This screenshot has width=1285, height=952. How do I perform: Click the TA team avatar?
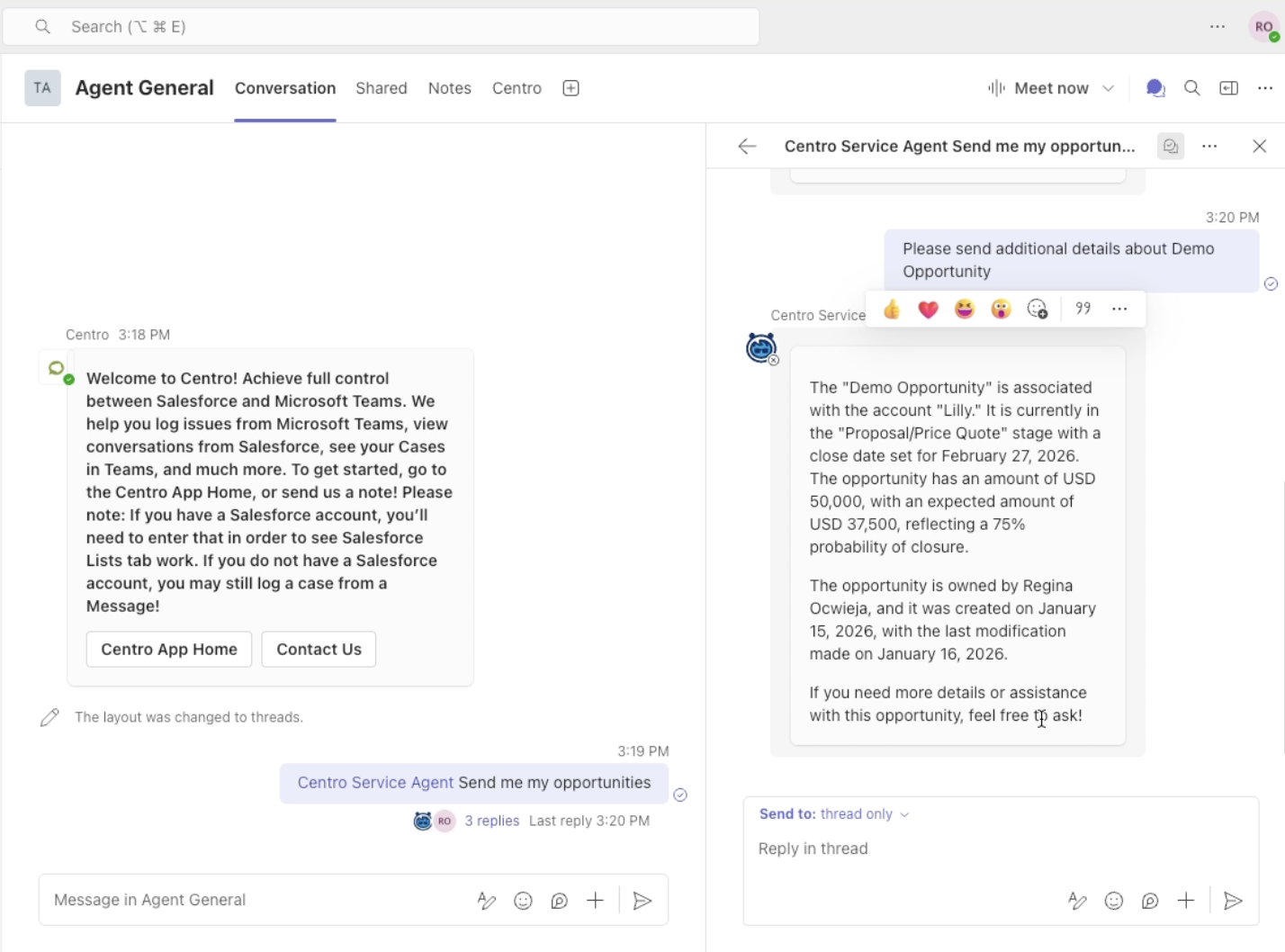click(42, 88)
